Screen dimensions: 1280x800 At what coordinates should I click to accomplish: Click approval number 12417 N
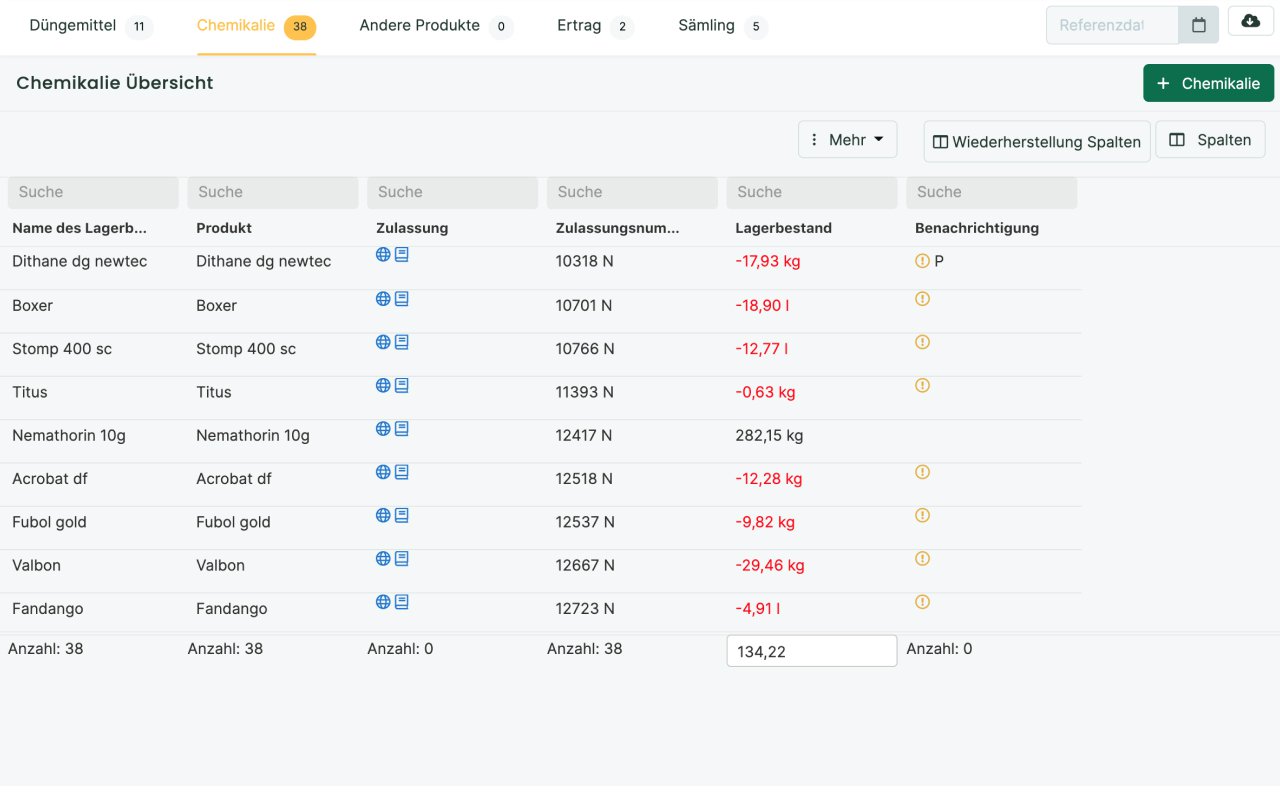coord(584,435)
